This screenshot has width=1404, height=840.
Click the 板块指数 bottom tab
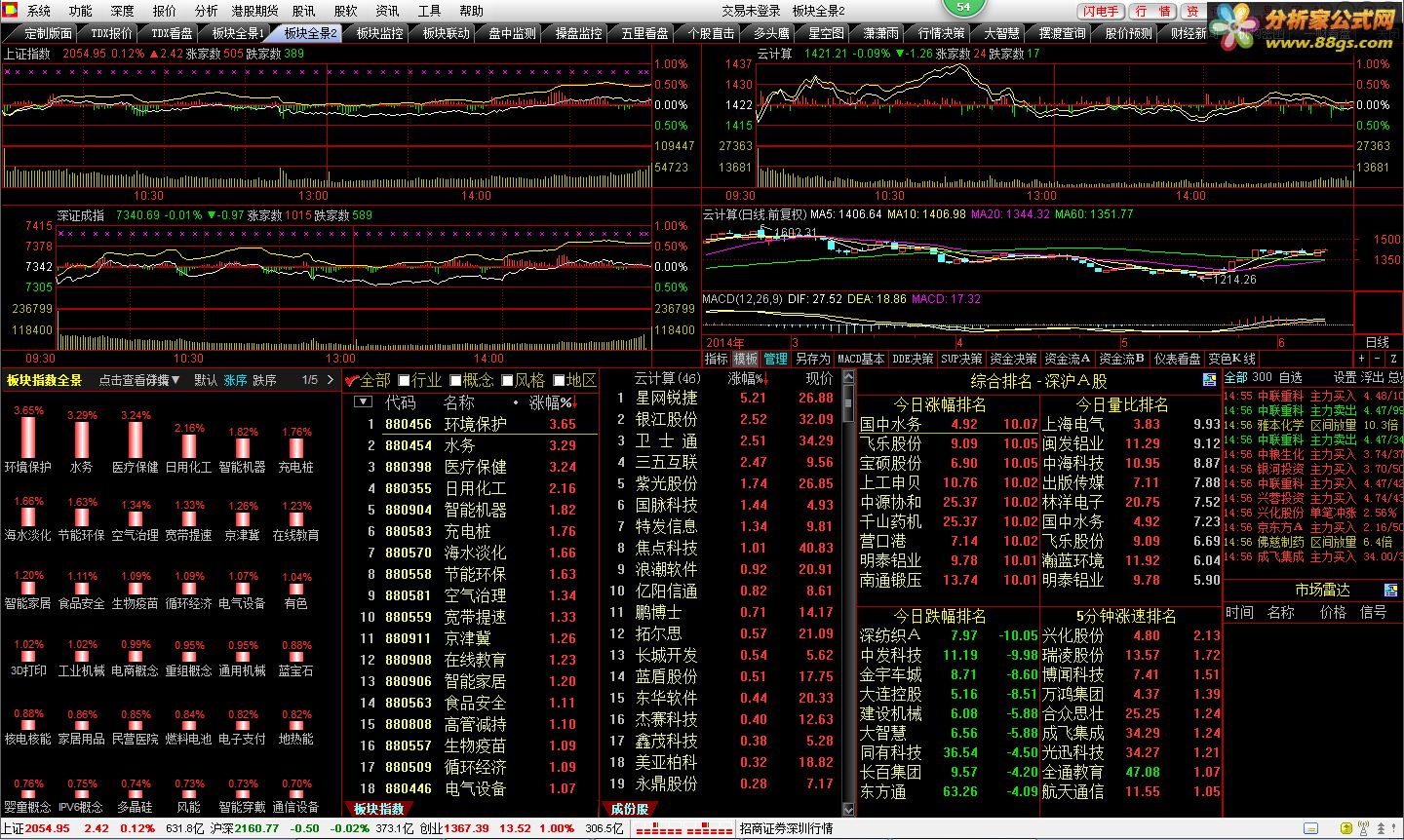point(378,809)
